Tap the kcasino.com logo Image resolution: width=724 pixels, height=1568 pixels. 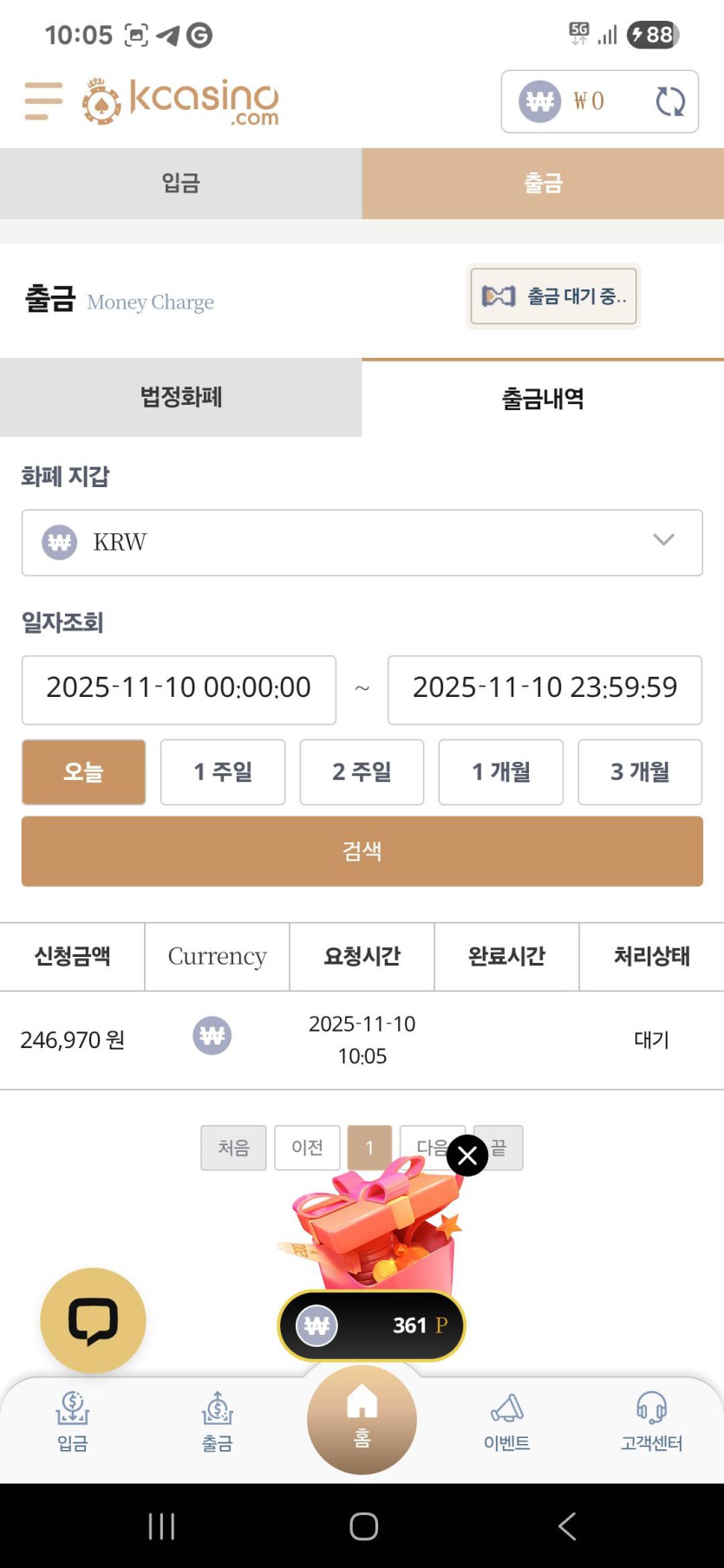pos(181,101)
